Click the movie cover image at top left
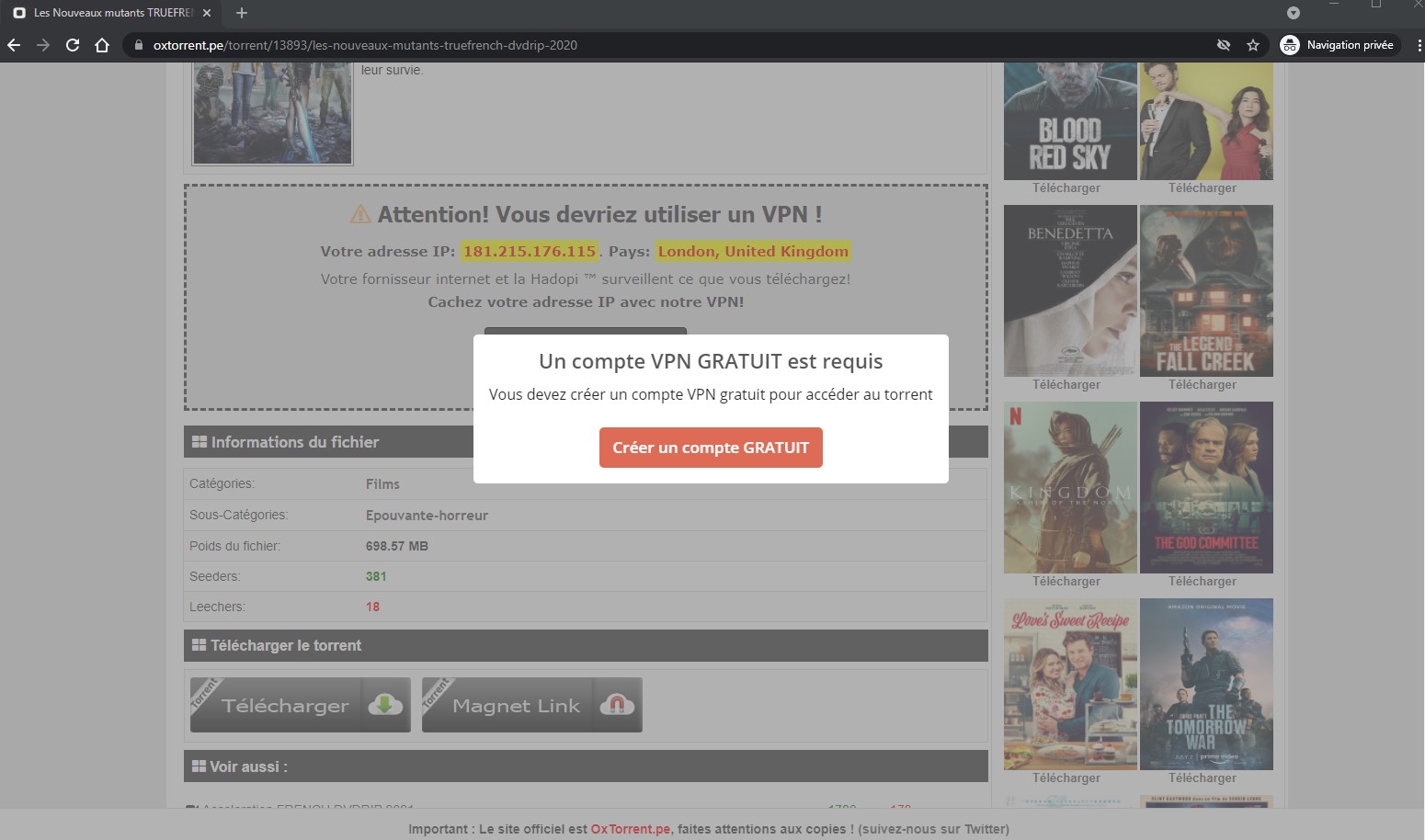 (272, 113)
